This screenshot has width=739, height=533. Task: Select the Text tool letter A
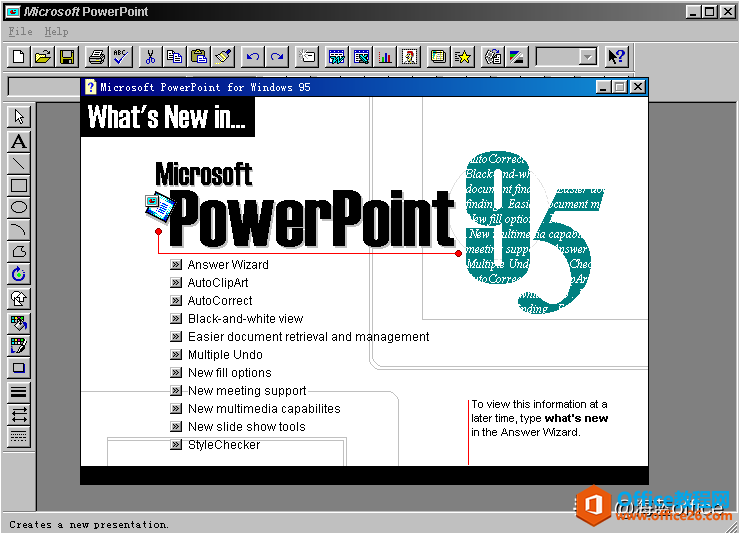[x=19, y=141]
